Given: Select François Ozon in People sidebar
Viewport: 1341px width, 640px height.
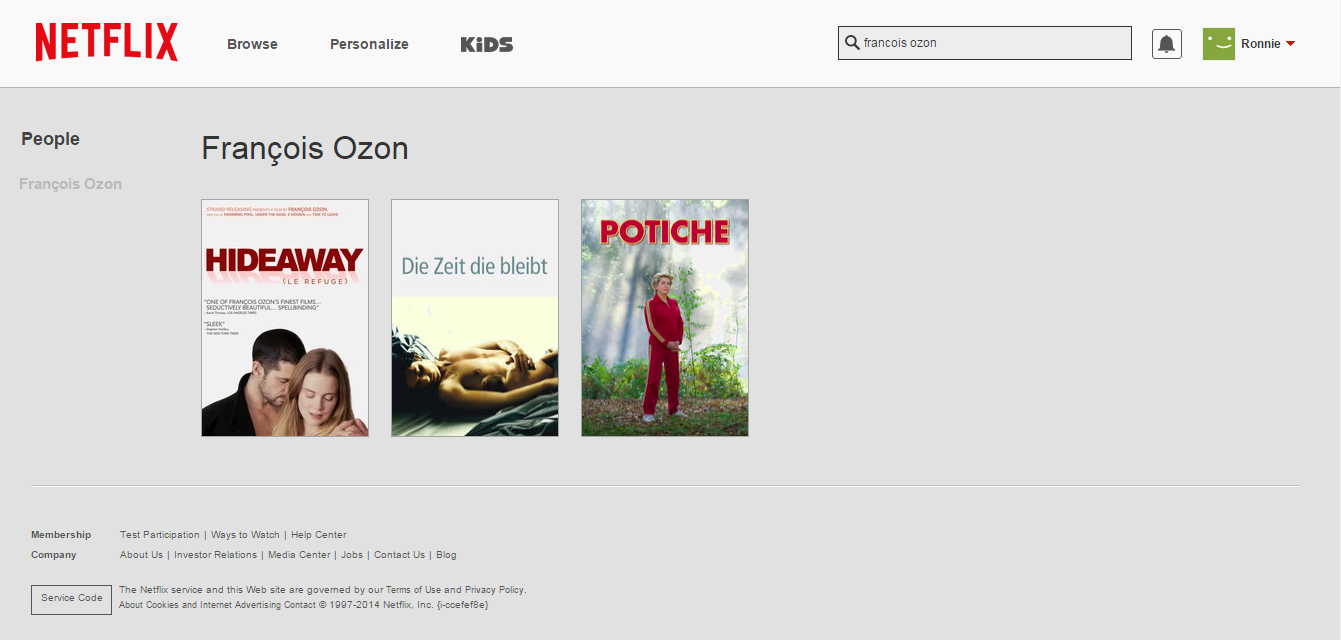Looking at the screenshot, I should click(x=70, y=184).
